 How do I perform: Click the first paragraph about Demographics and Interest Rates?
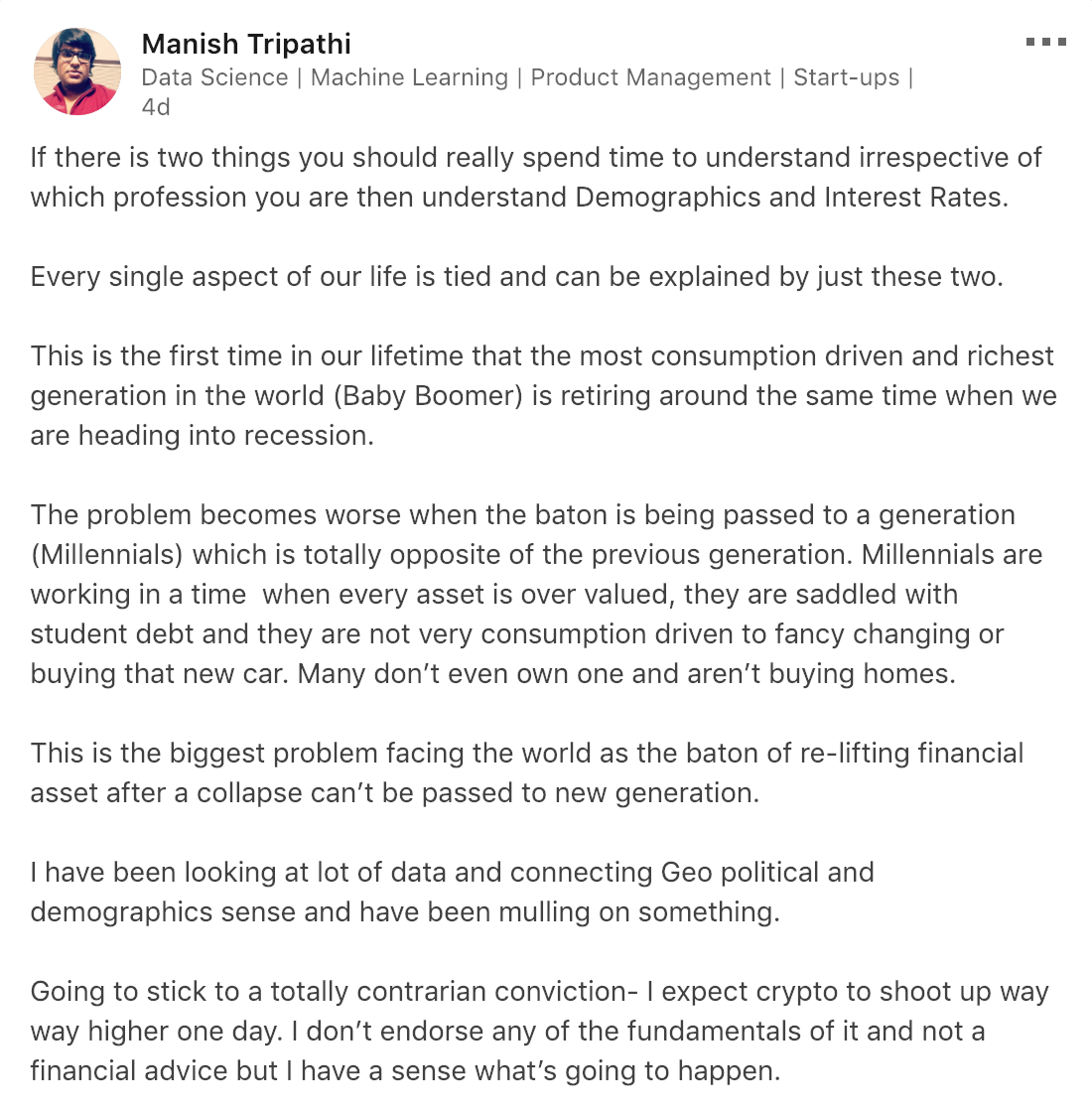[x=536, y=177]
